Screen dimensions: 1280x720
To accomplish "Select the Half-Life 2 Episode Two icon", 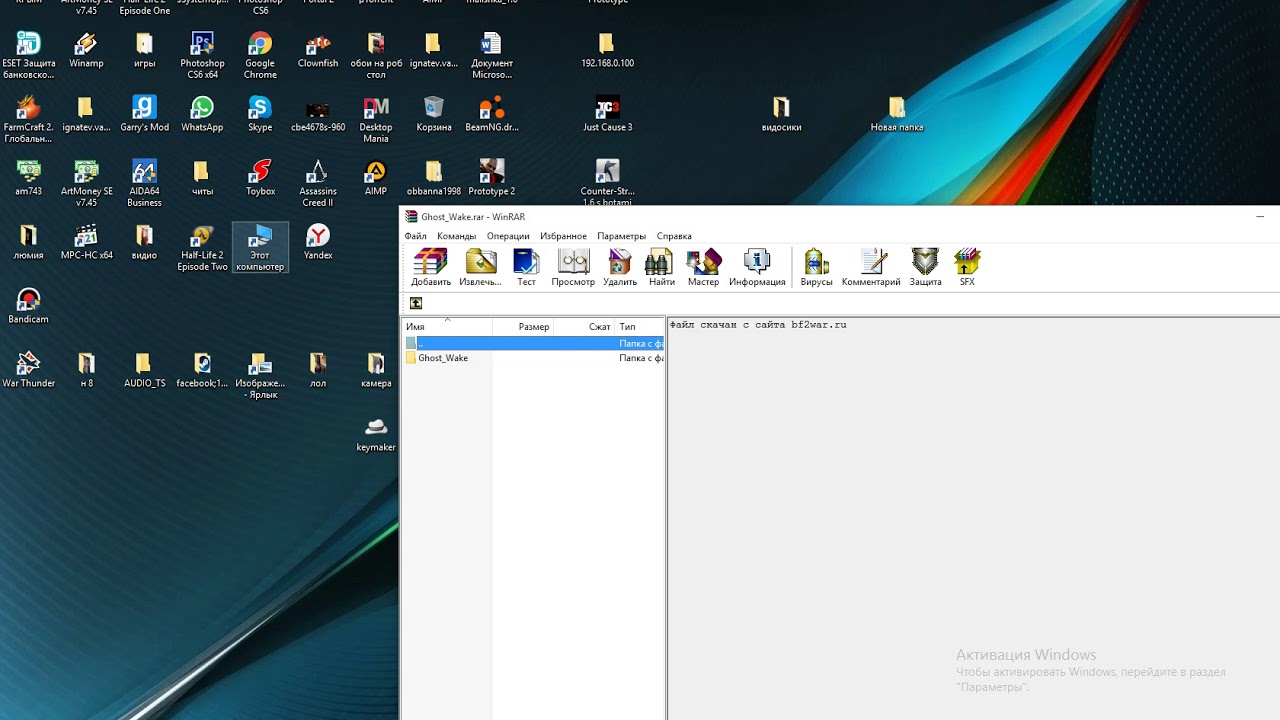I will [202, 247].
